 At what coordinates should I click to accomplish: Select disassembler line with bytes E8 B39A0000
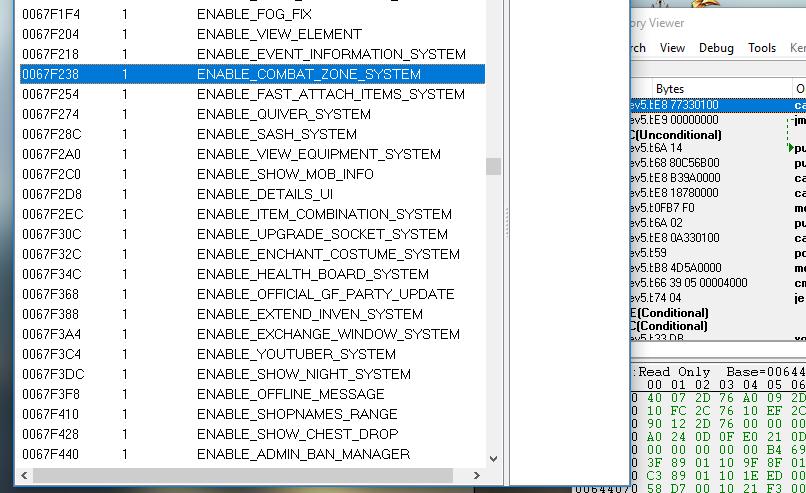[719, 178]
